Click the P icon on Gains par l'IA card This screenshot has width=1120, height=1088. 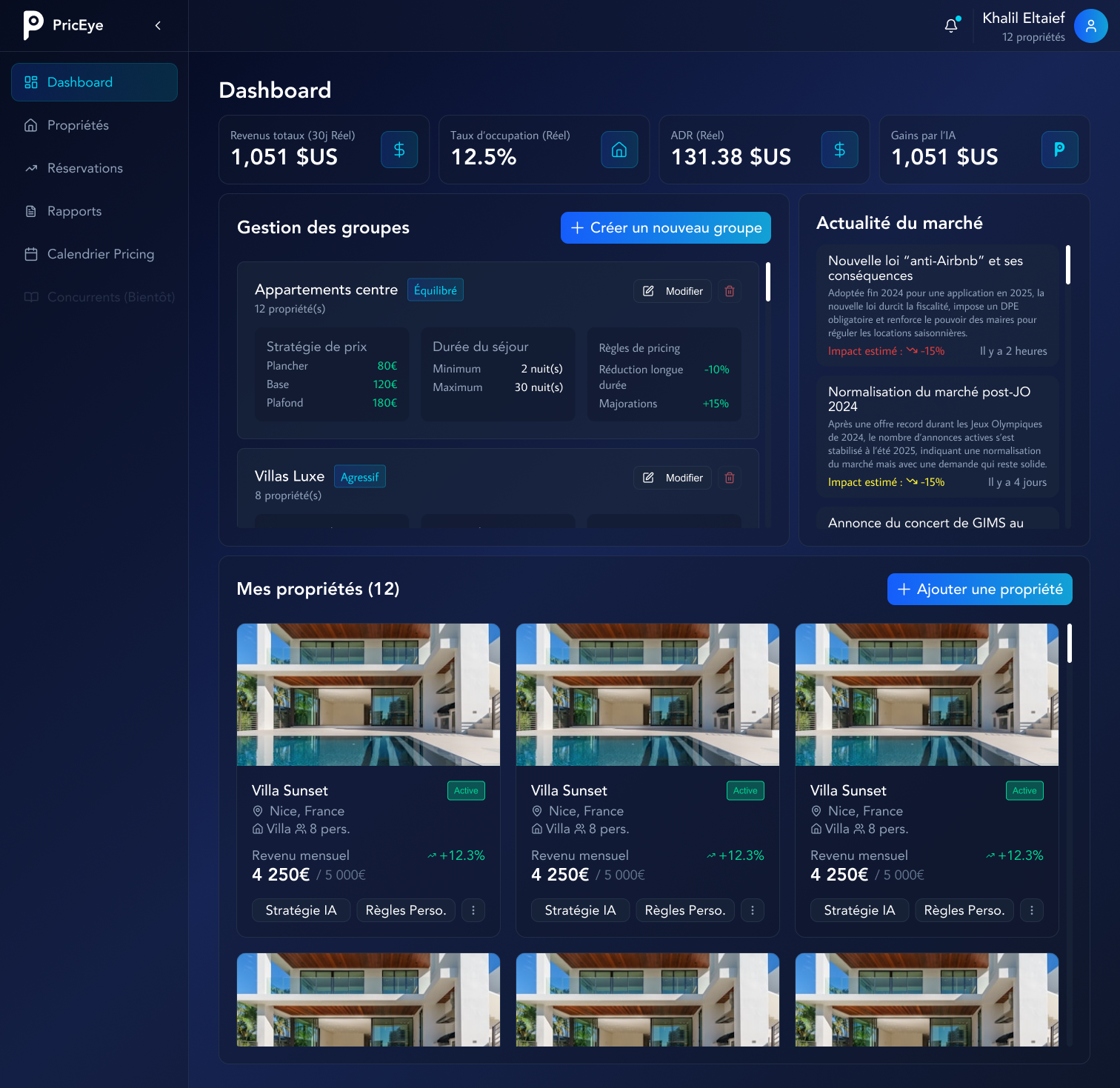coord(1059,150)
